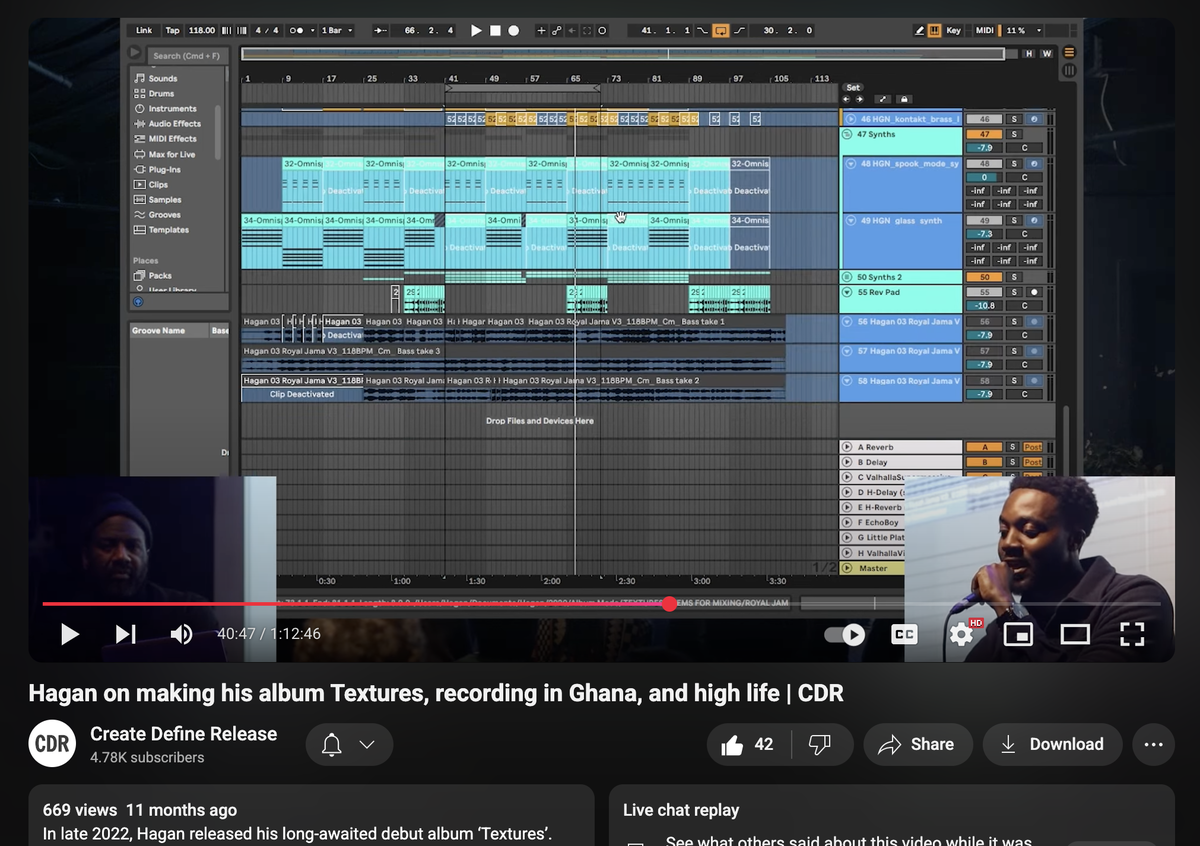Image resolution: width=1200 pixels, height=846 pixels.
Task: Open the 1 Bar quantization dropdown
Action: point(335,31)
